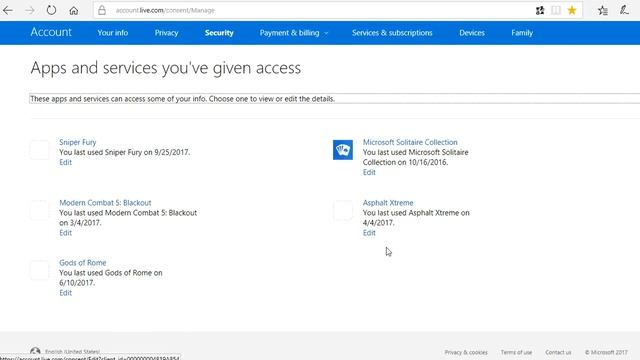This screenshot has width=640, height=360.
Task: Change language via English (United States) link
Action: (x=73, y=351)
